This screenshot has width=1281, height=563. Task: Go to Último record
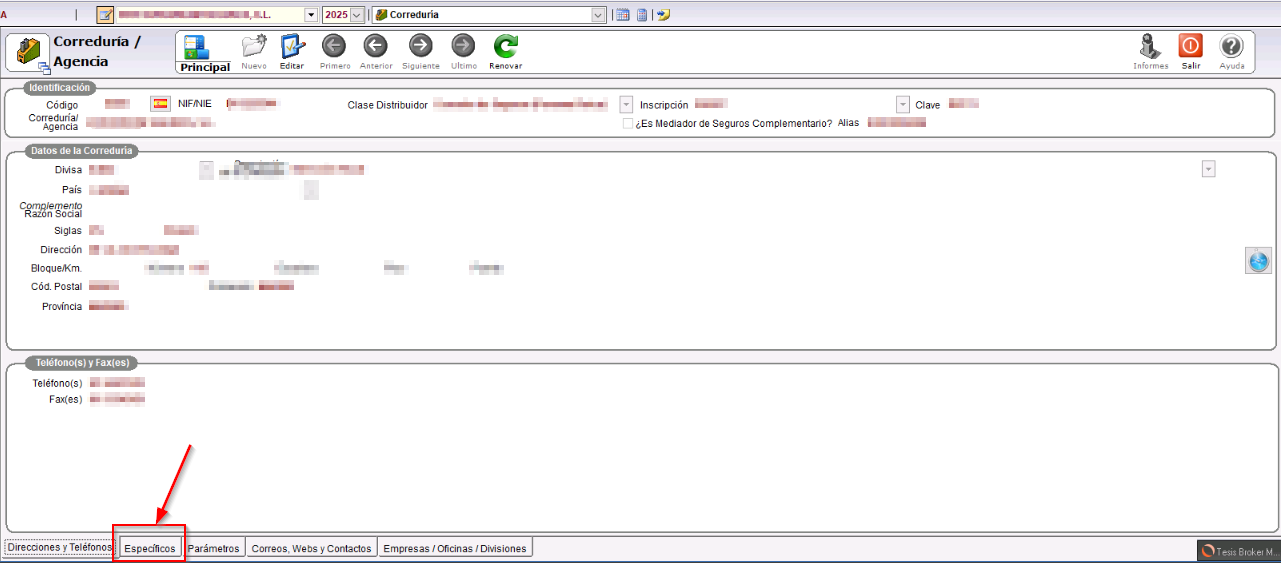click(x=463, y=52)
